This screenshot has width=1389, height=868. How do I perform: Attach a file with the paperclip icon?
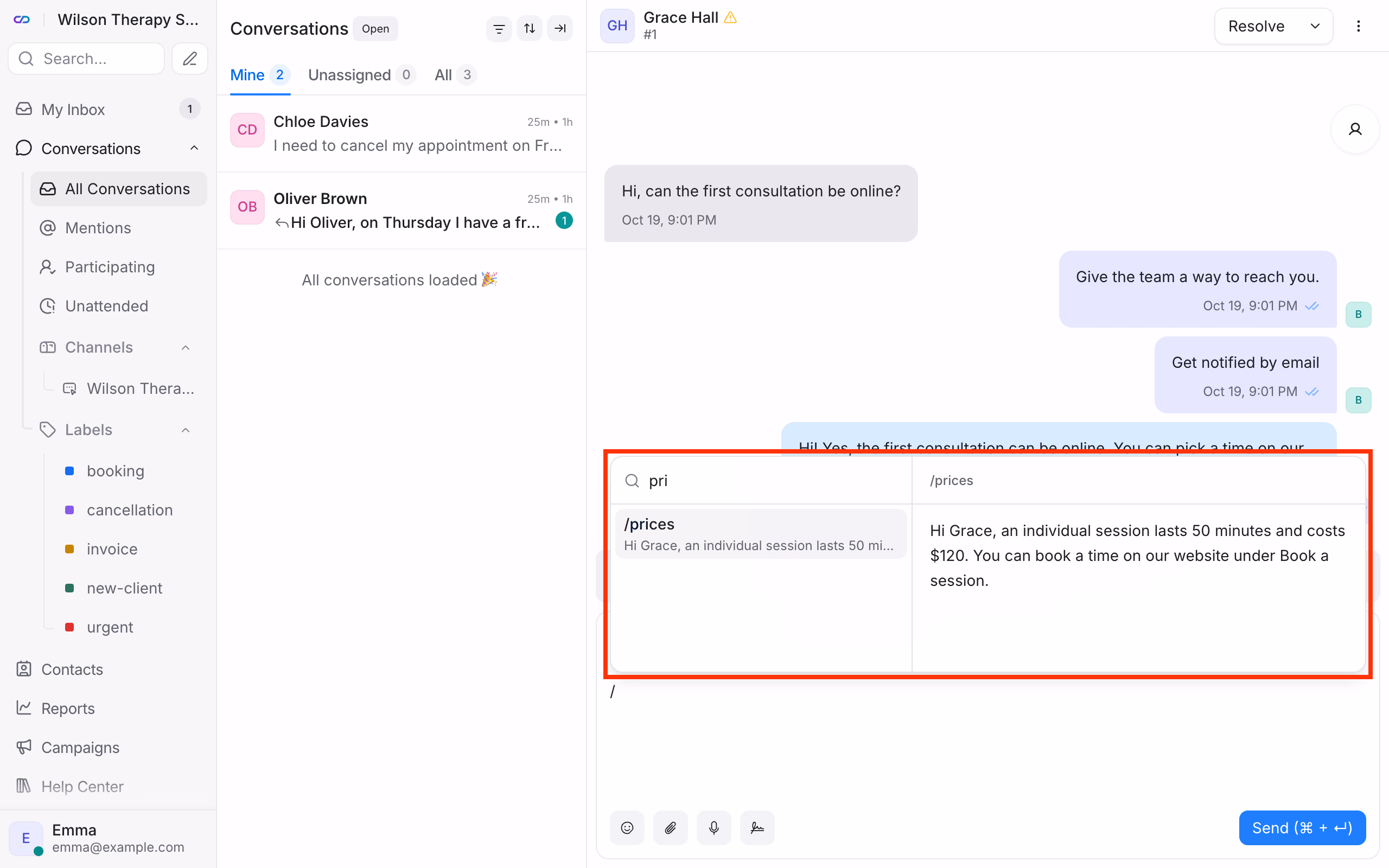(671, 828)
